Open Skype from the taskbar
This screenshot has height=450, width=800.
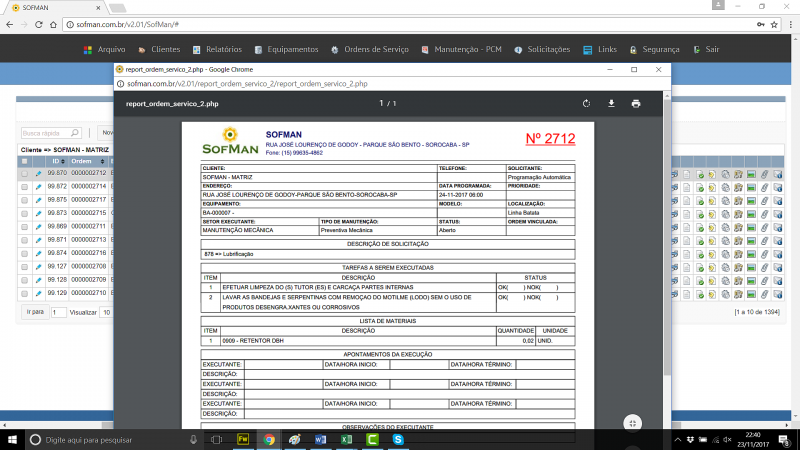click(x=397, y=439)
